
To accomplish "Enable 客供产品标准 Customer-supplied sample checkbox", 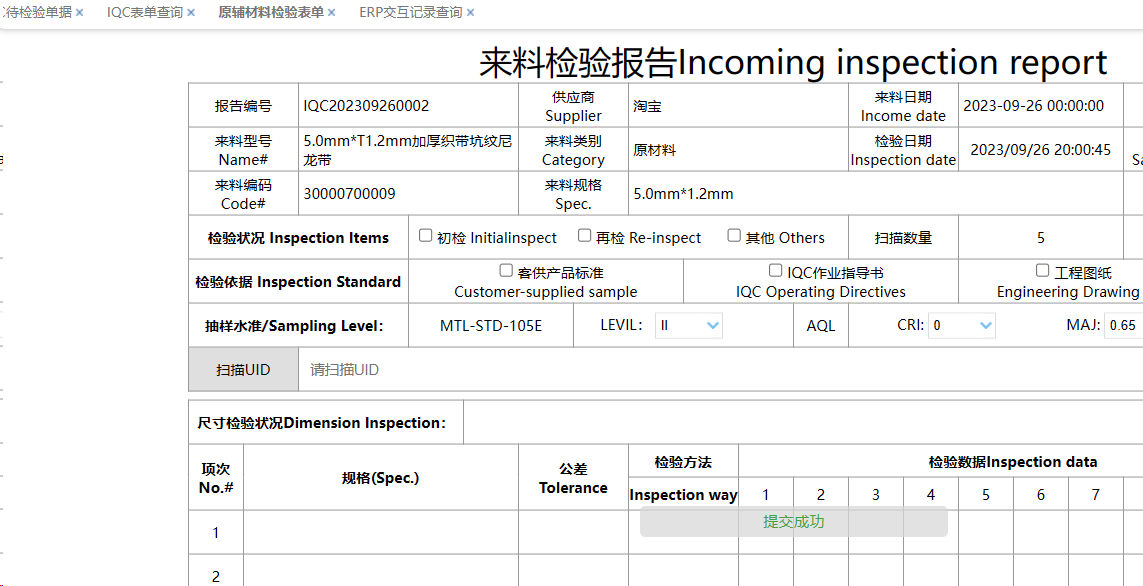I will 506,271.
